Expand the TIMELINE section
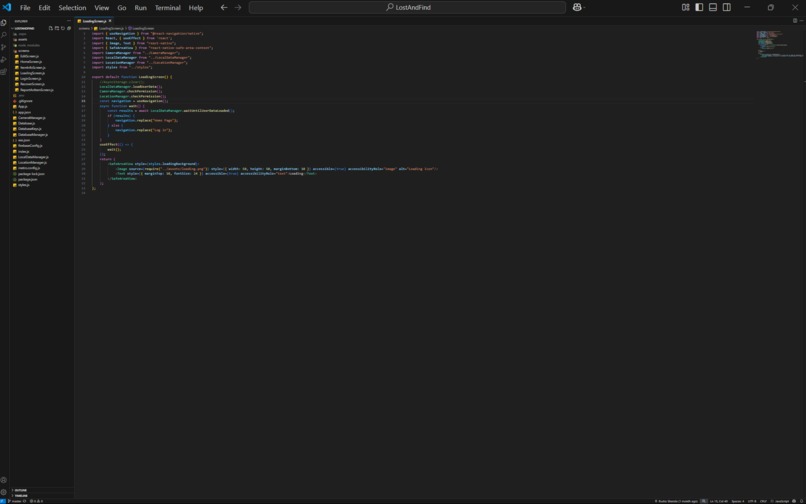806x504 pixels. click(x=21, y=496)
